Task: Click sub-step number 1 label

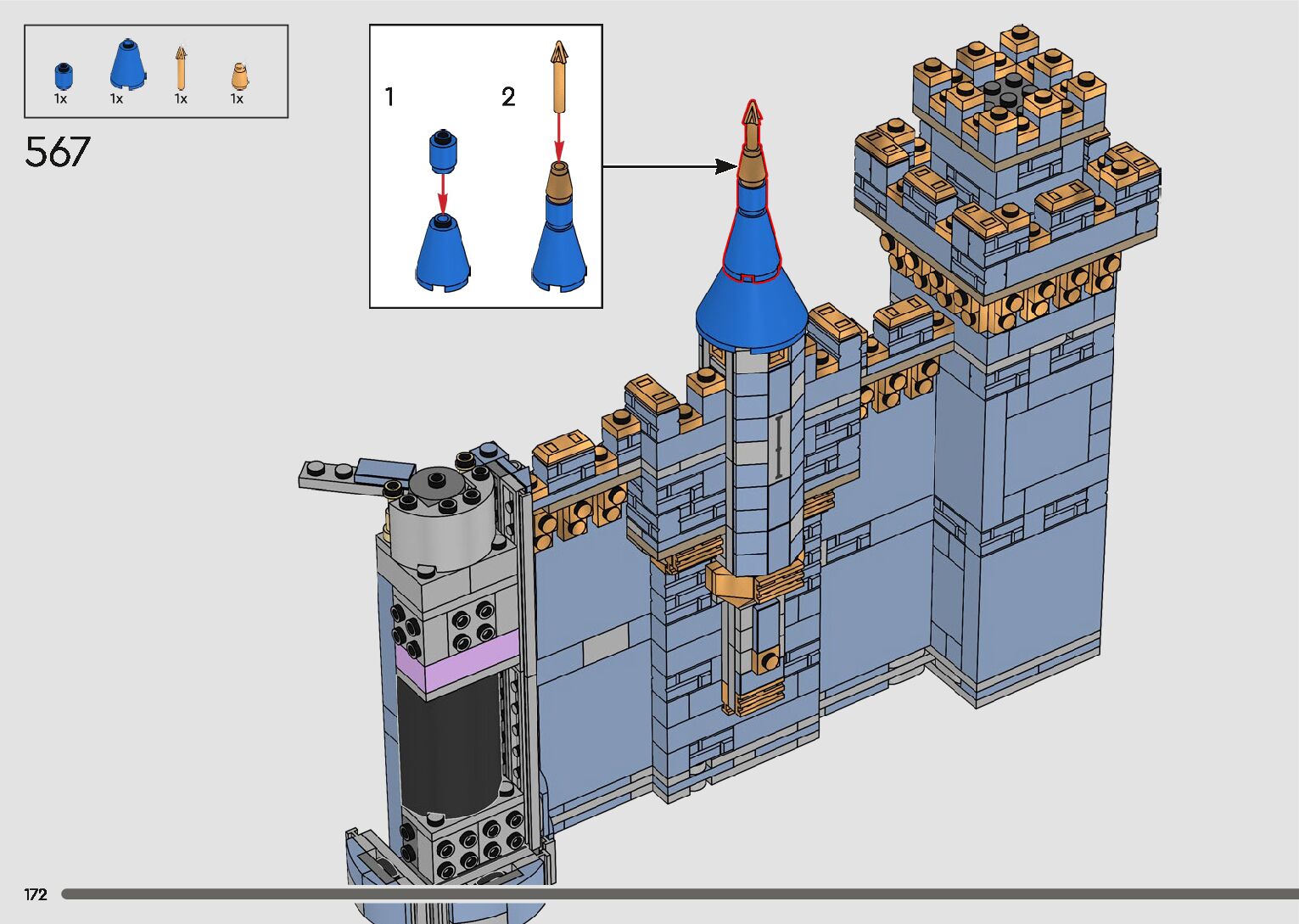Action: pos(389,97)
